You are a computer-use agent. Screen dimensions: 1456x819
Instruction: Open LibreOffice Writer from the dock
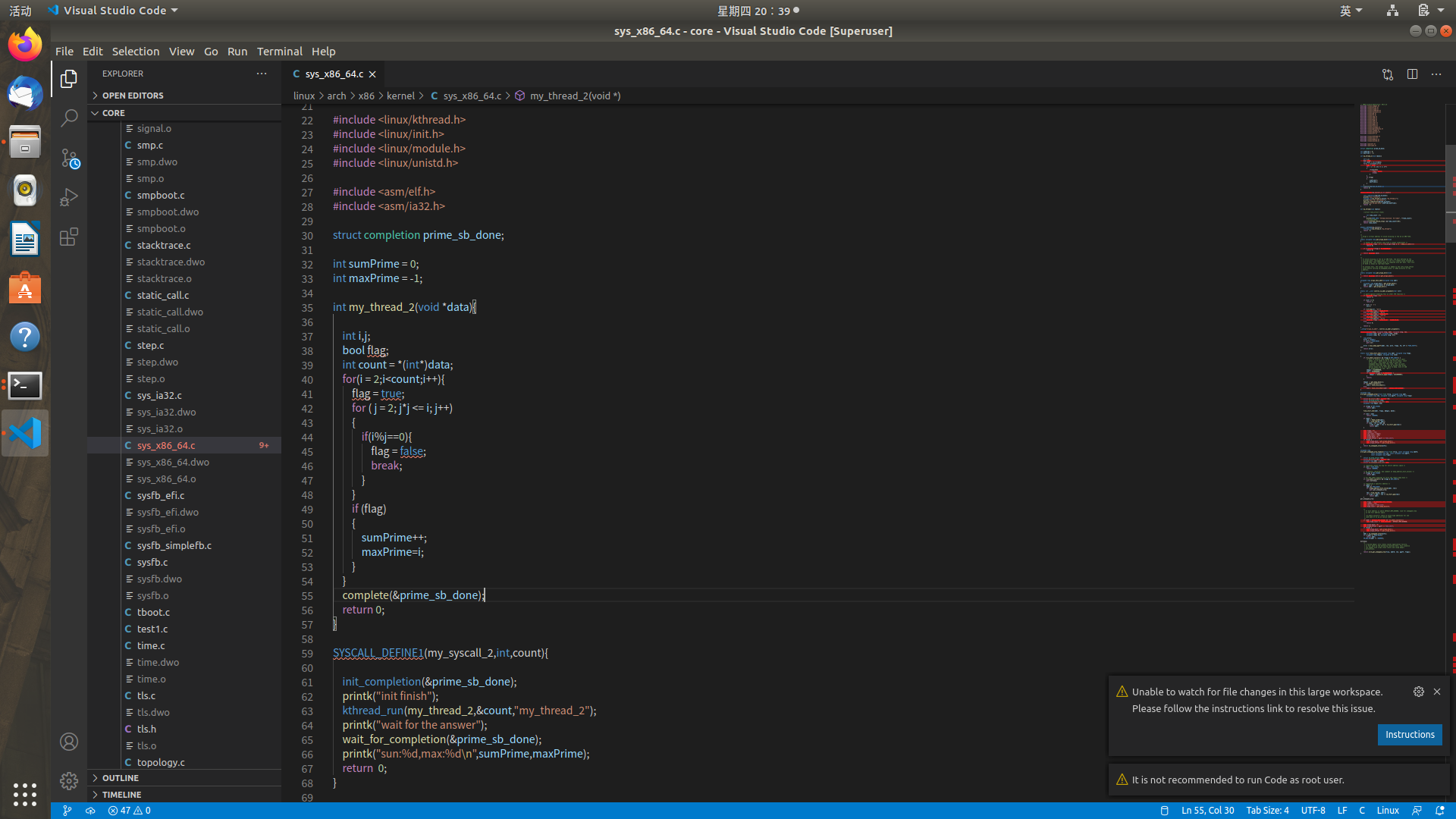(x=25, y=240)
